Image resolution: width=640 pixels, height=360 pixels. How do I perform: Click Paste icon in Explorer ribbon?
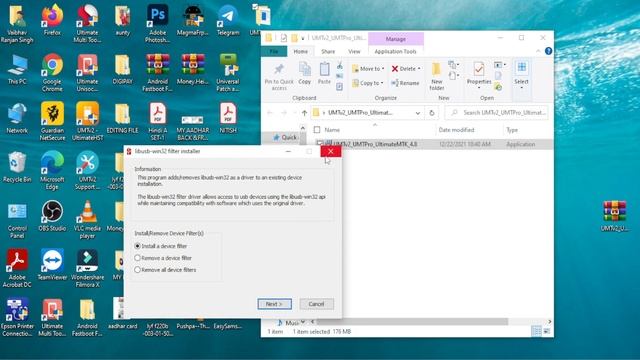pyautogui.click(x=324, y=73)
